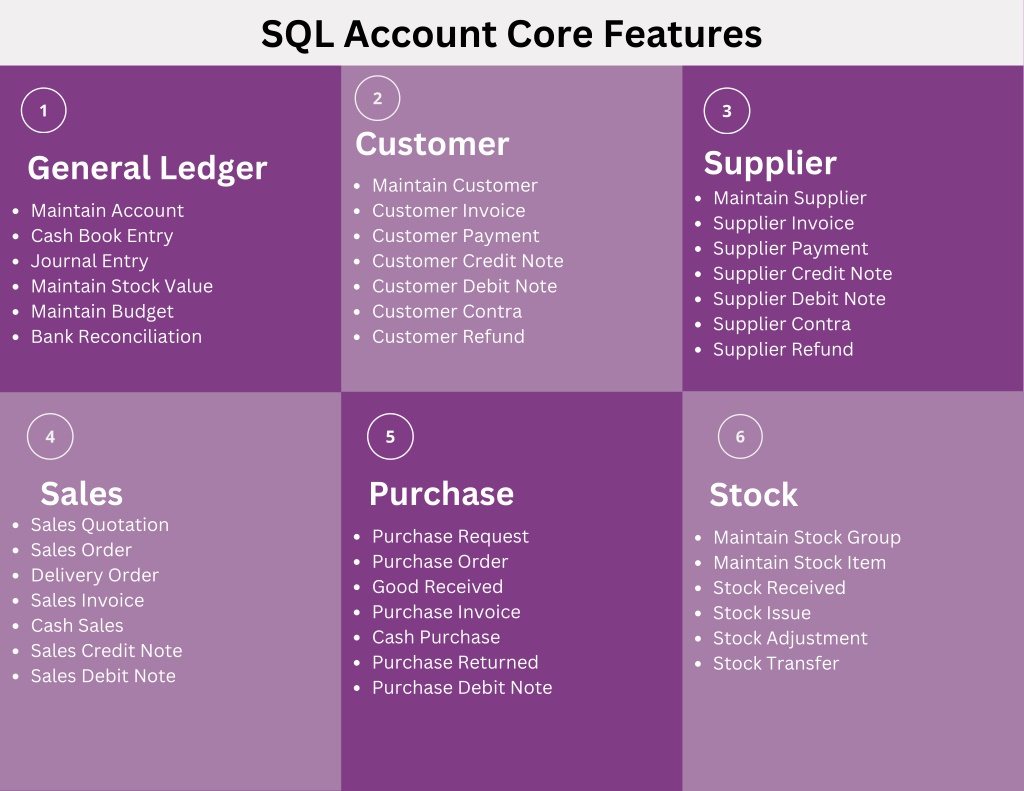The width and height of the screenshot is (1024, 791).
Task: Click the Supplier section heading
Action: coord(770,163)
